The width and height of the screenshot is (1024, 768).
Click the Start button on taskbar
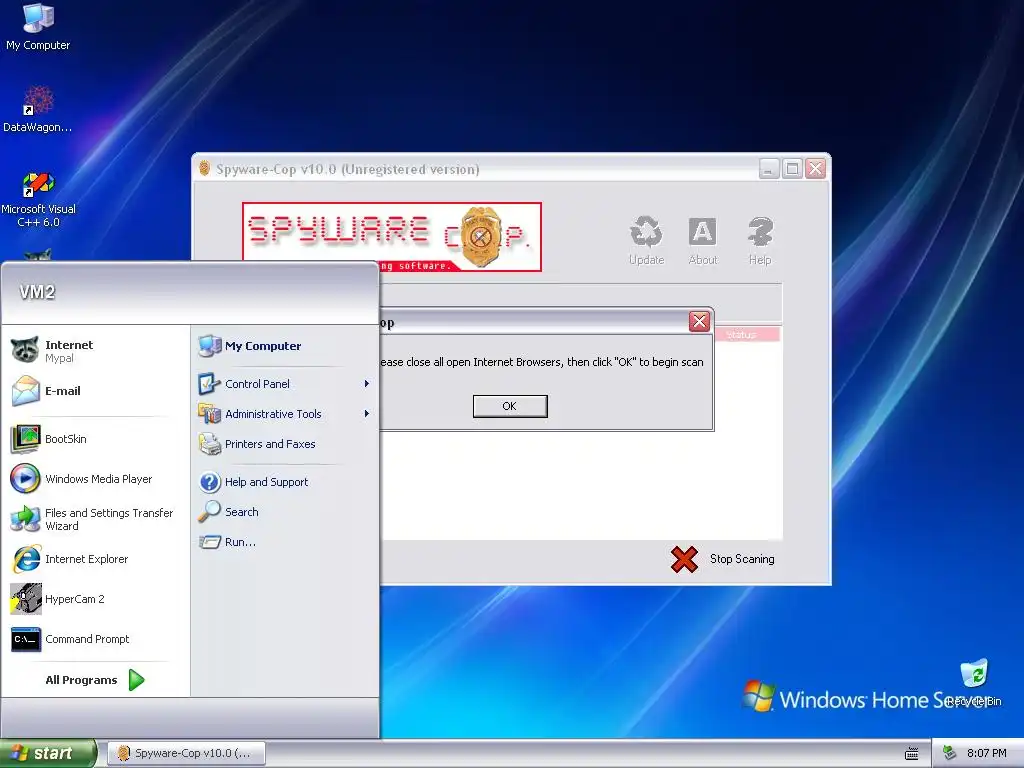click(x=48, y=753)
